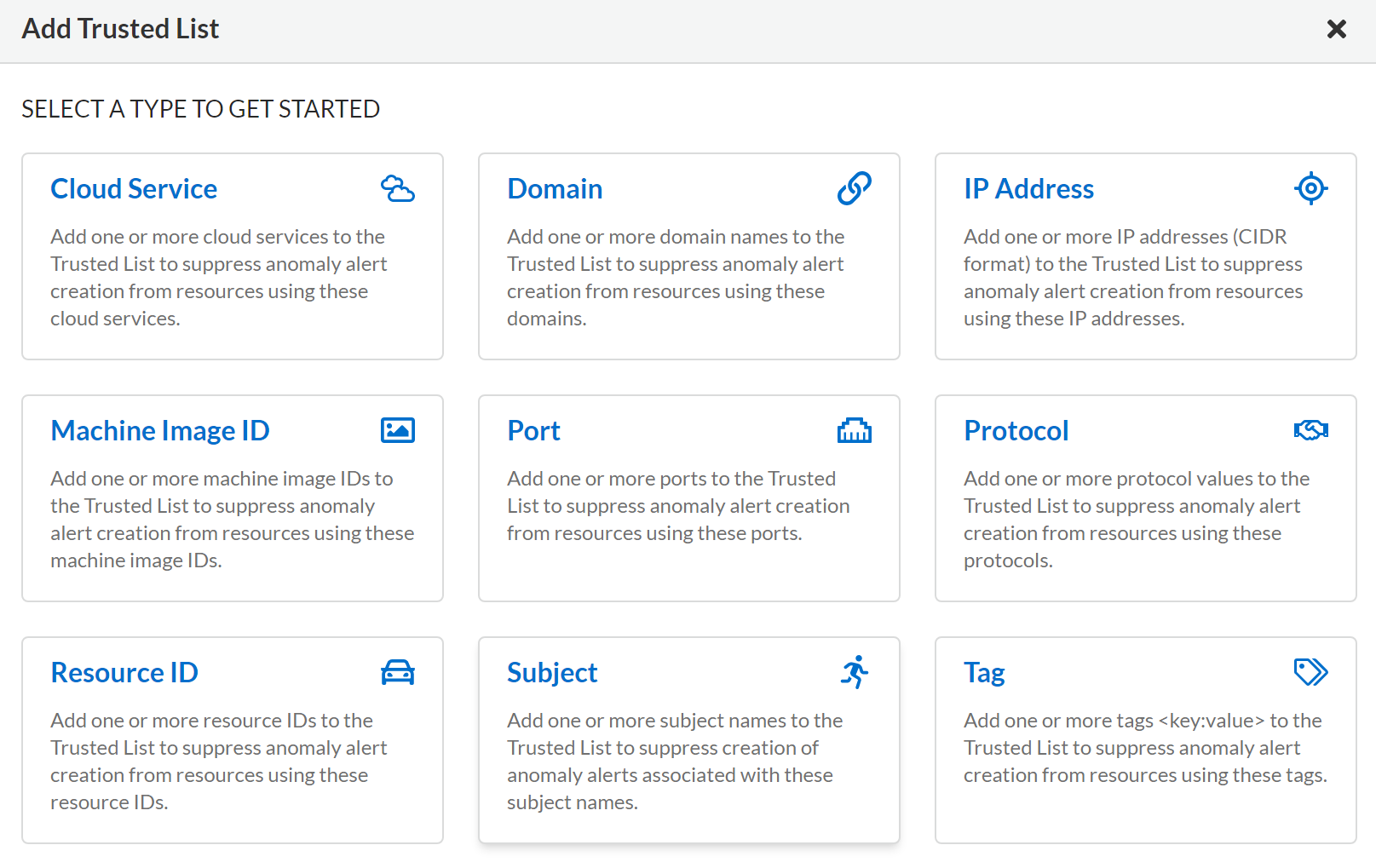The width and height of the screenshot is (1376, 868).
Task: Click the target icon on IP Address card
Action: tap(1311, 188)
